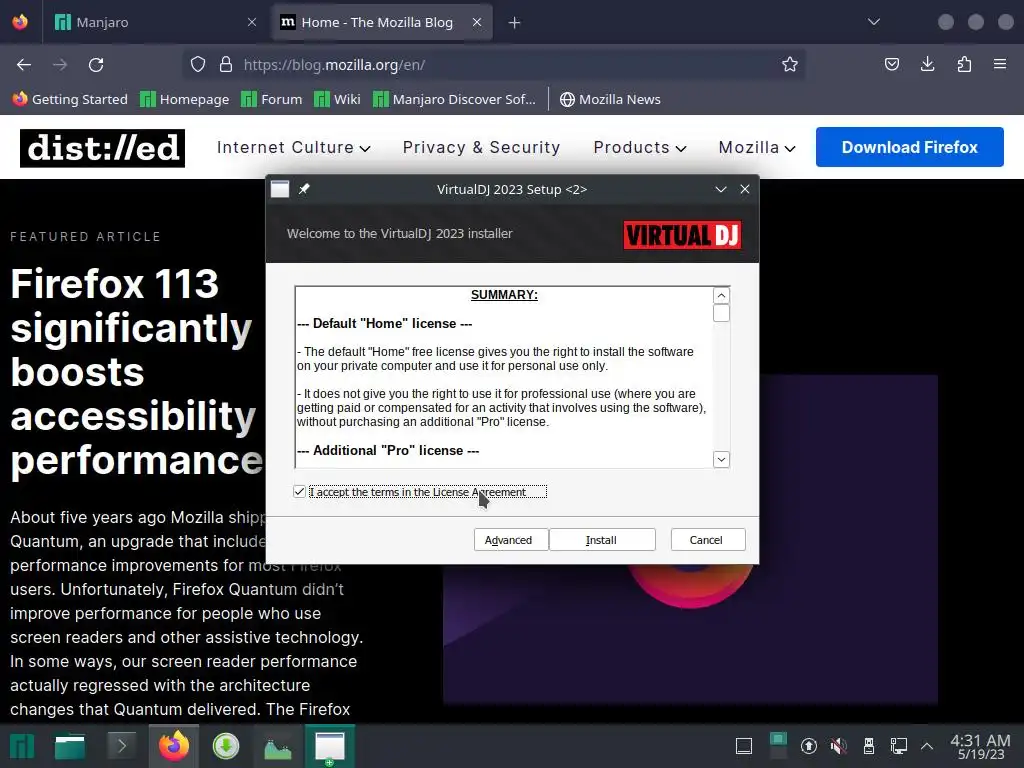Go forward one page
The image size is (1024, 768).
(60, 65)
